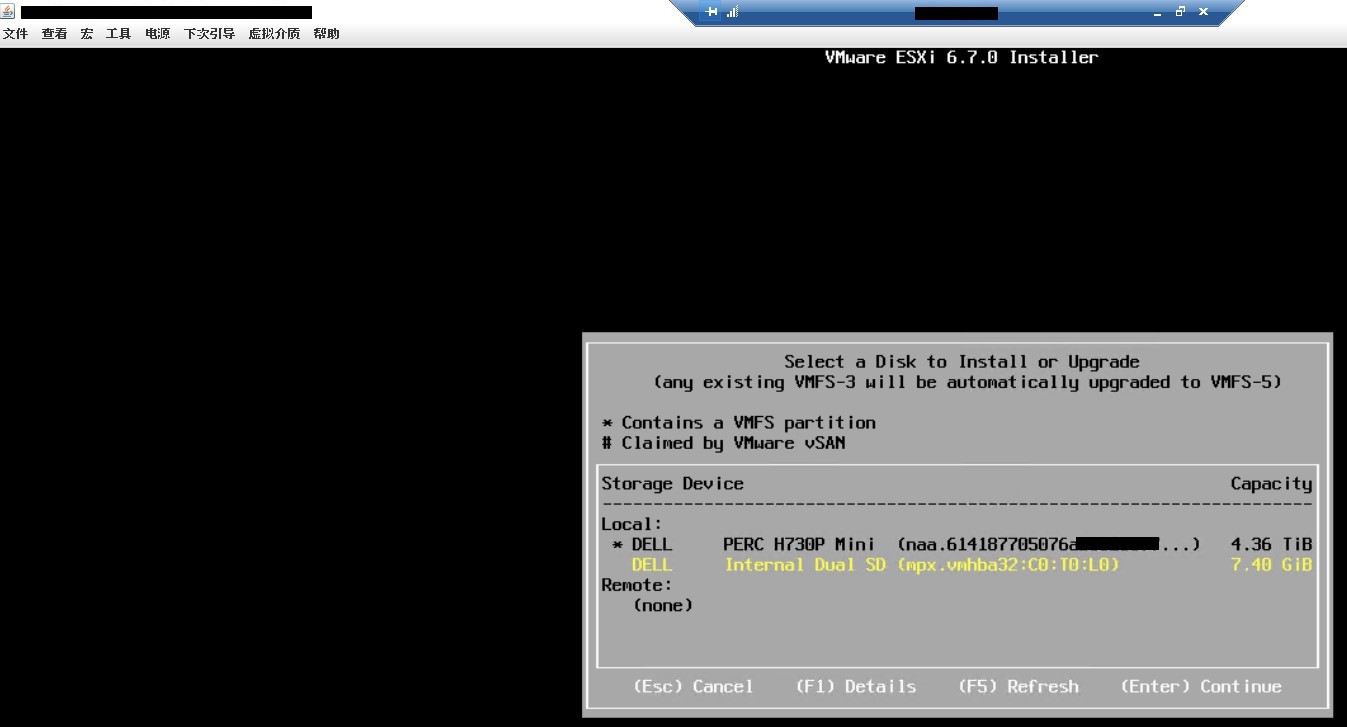Image resolution: width=1347 pixels, height=727 pixels.
Task: Open the 虚拟介质 menu
Action: (x=274, y=34)
